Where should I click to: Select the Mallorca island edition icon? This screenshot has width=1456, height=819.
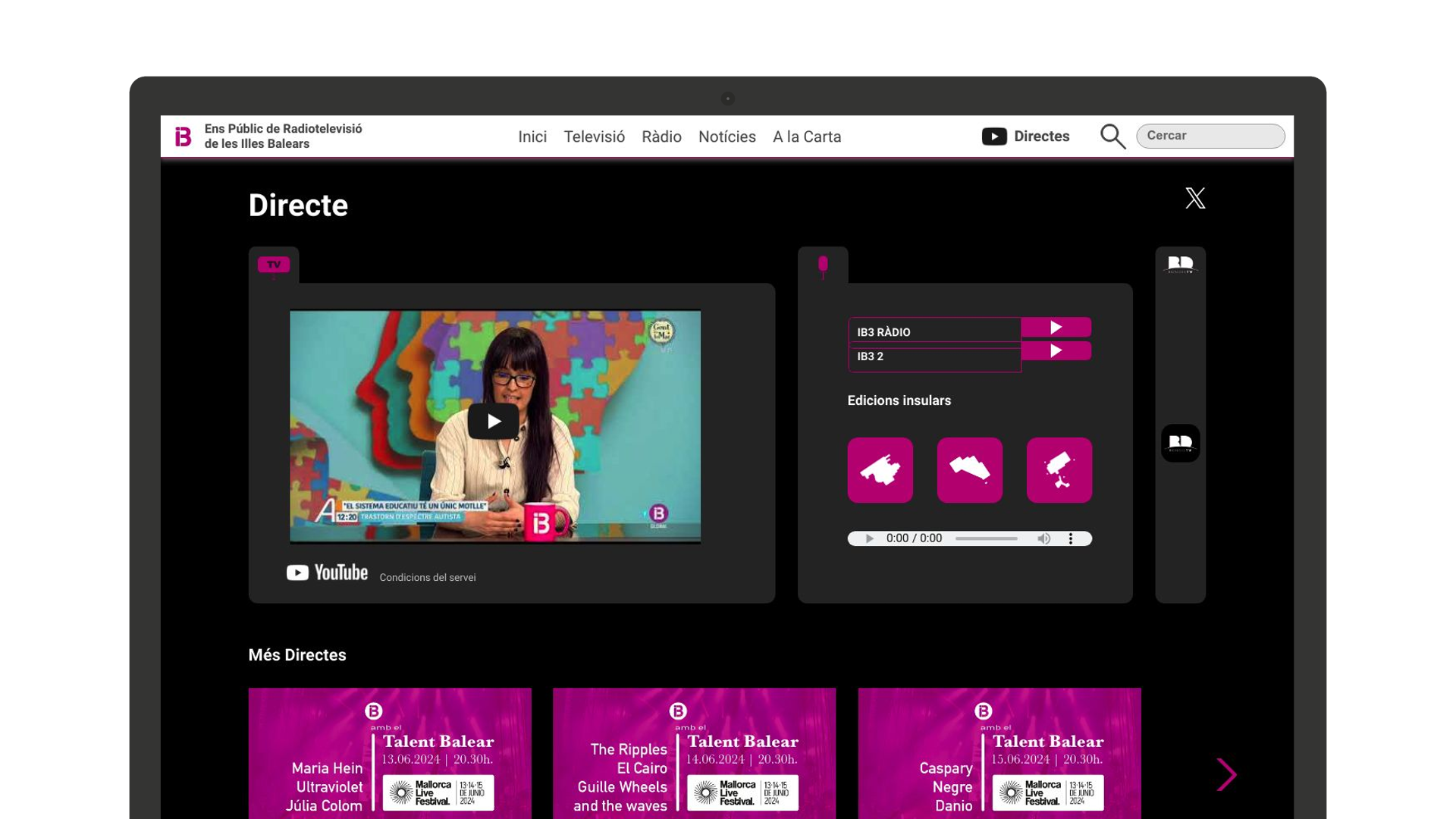click(x=880, y=470)
